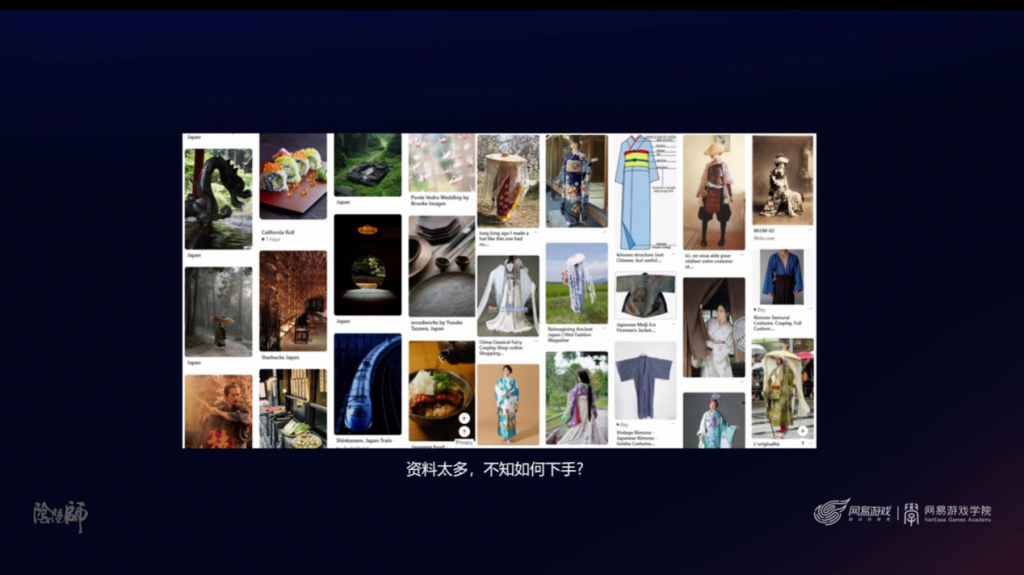This screenshot has height=575, width=1024.
Task: Click the plus button over the food pin
Action: (464, 418)
